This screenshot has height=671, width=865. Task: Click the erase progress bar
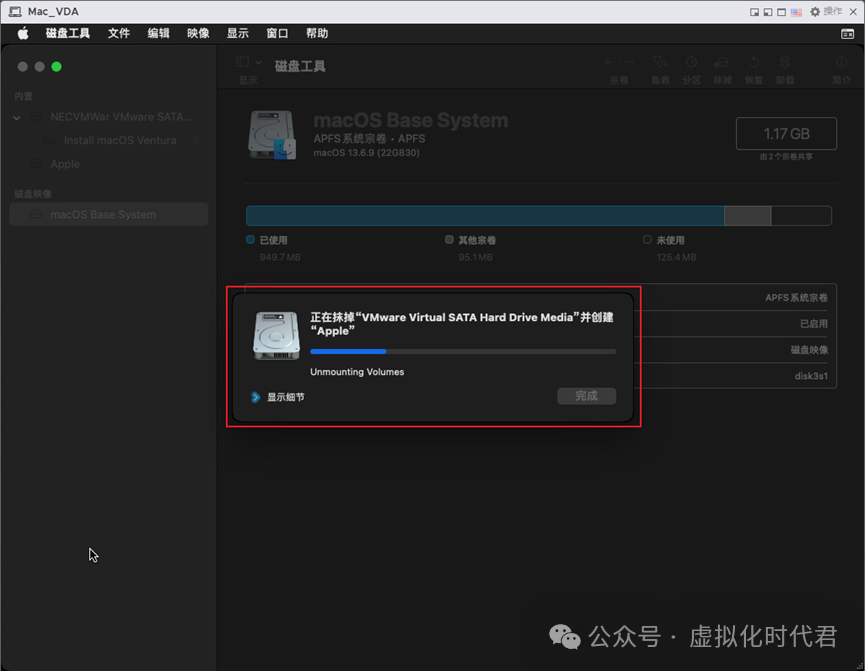[463, 352]
